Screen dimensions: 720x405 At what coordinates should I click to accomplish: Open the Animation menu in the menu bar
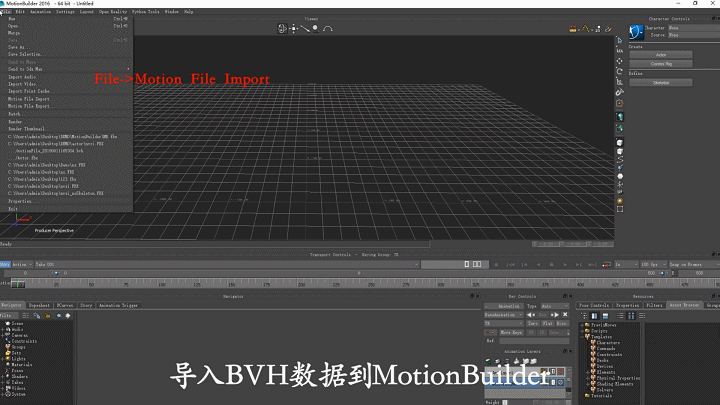point(40,11)
